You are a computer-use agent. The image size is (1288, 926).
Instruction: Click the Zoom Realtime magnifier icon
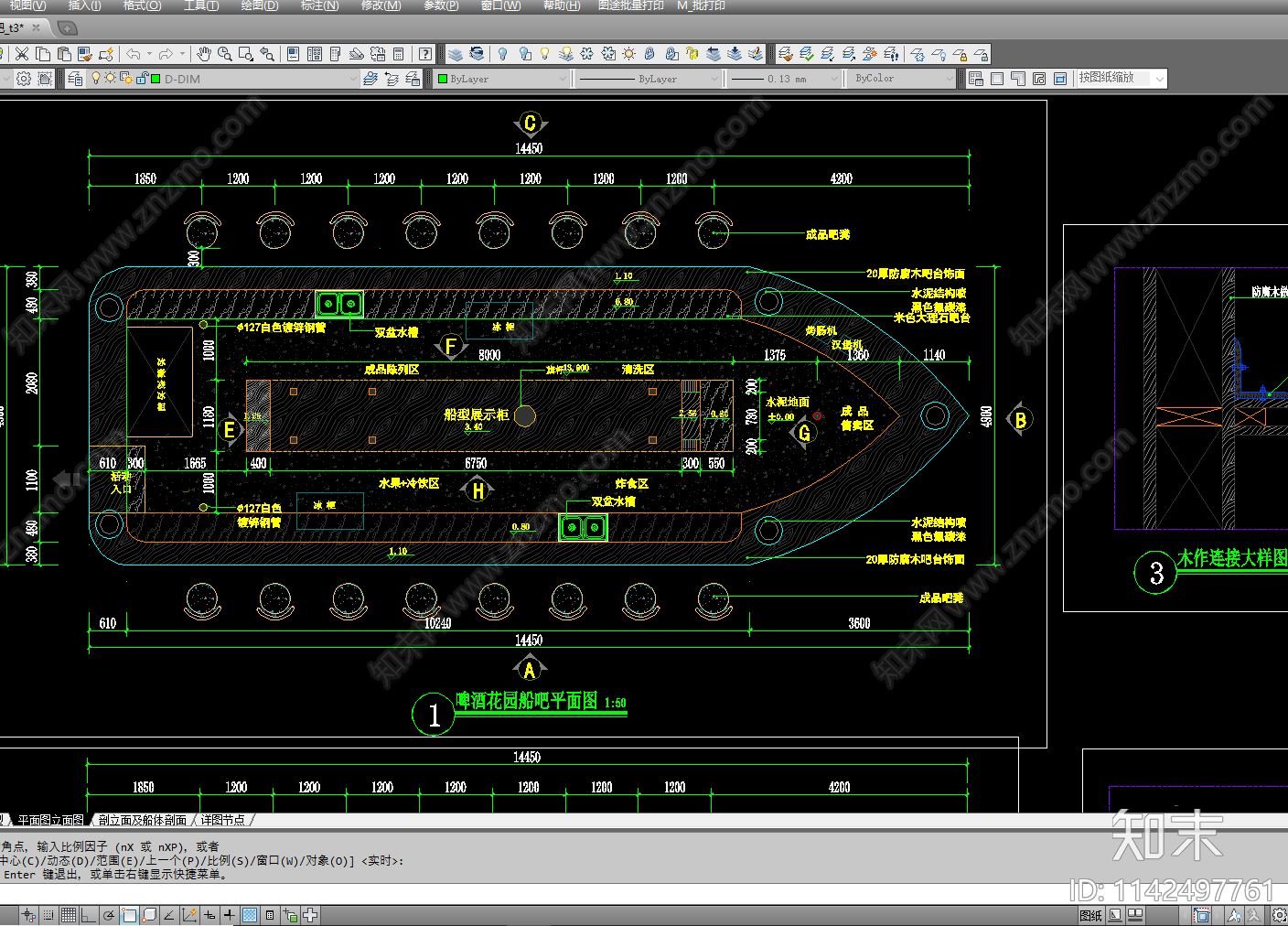pos(225,54)
